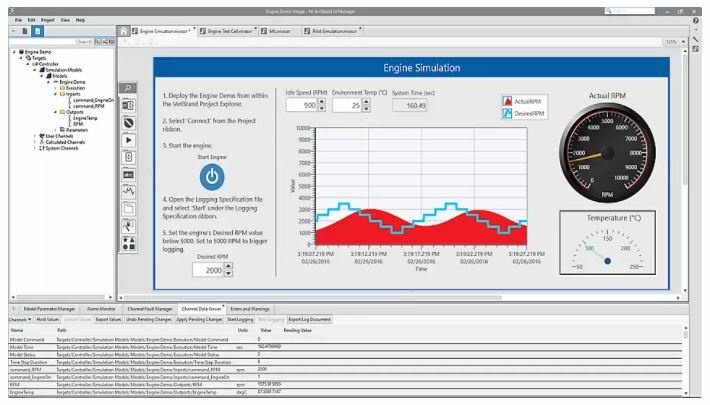The height and width of the screenshot is (405, 710).
Task: Open the zoom percentage dropdown
Action: [x=683, y=42]
